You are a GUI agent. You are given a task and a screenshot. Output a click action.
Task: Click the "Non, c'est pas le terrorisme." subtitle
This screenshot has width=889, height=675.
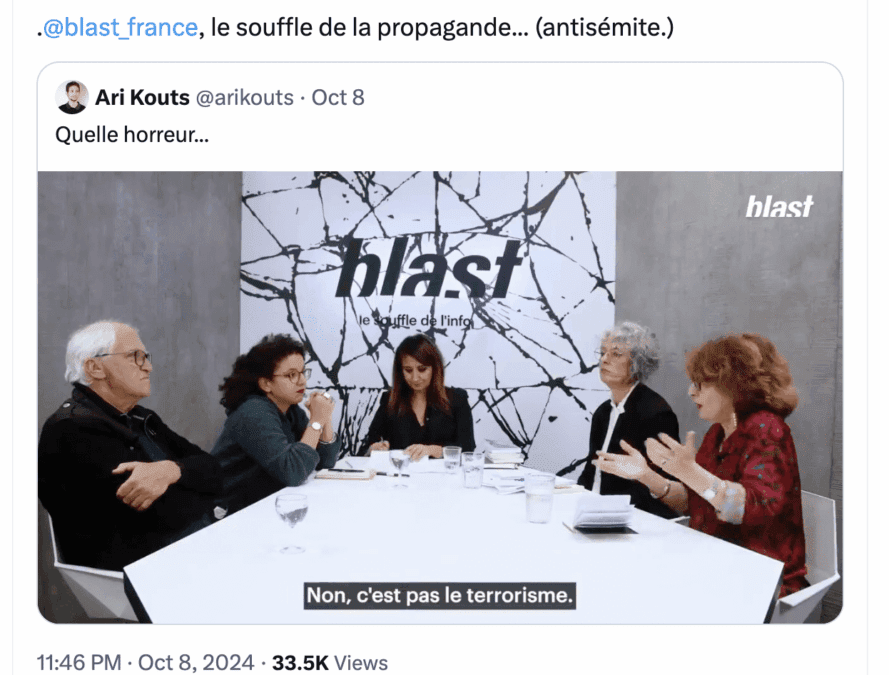tap(439, 596)
